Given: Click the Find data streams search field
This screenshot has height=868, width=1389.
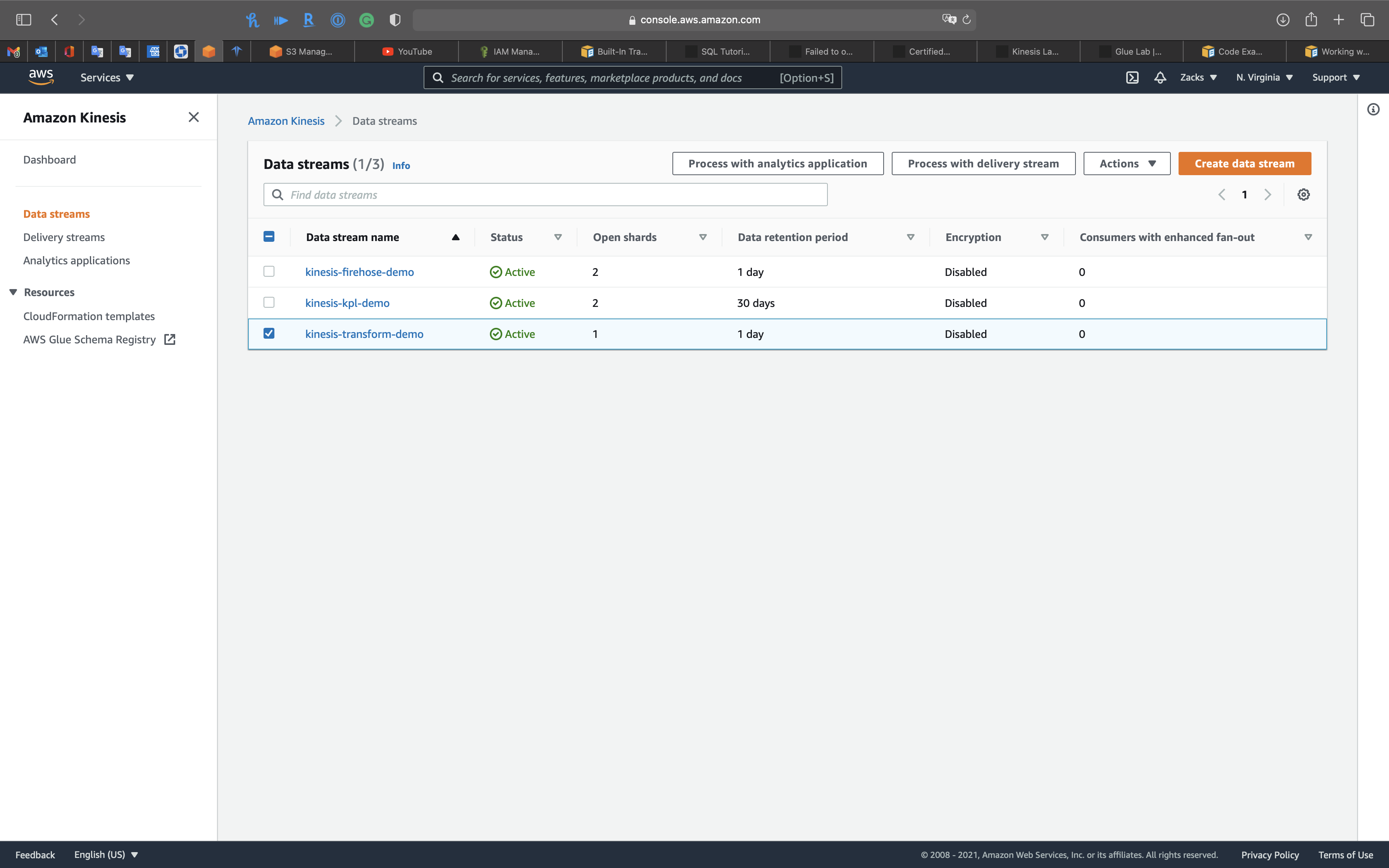Looking at the screenshot, I should point(545,195).
